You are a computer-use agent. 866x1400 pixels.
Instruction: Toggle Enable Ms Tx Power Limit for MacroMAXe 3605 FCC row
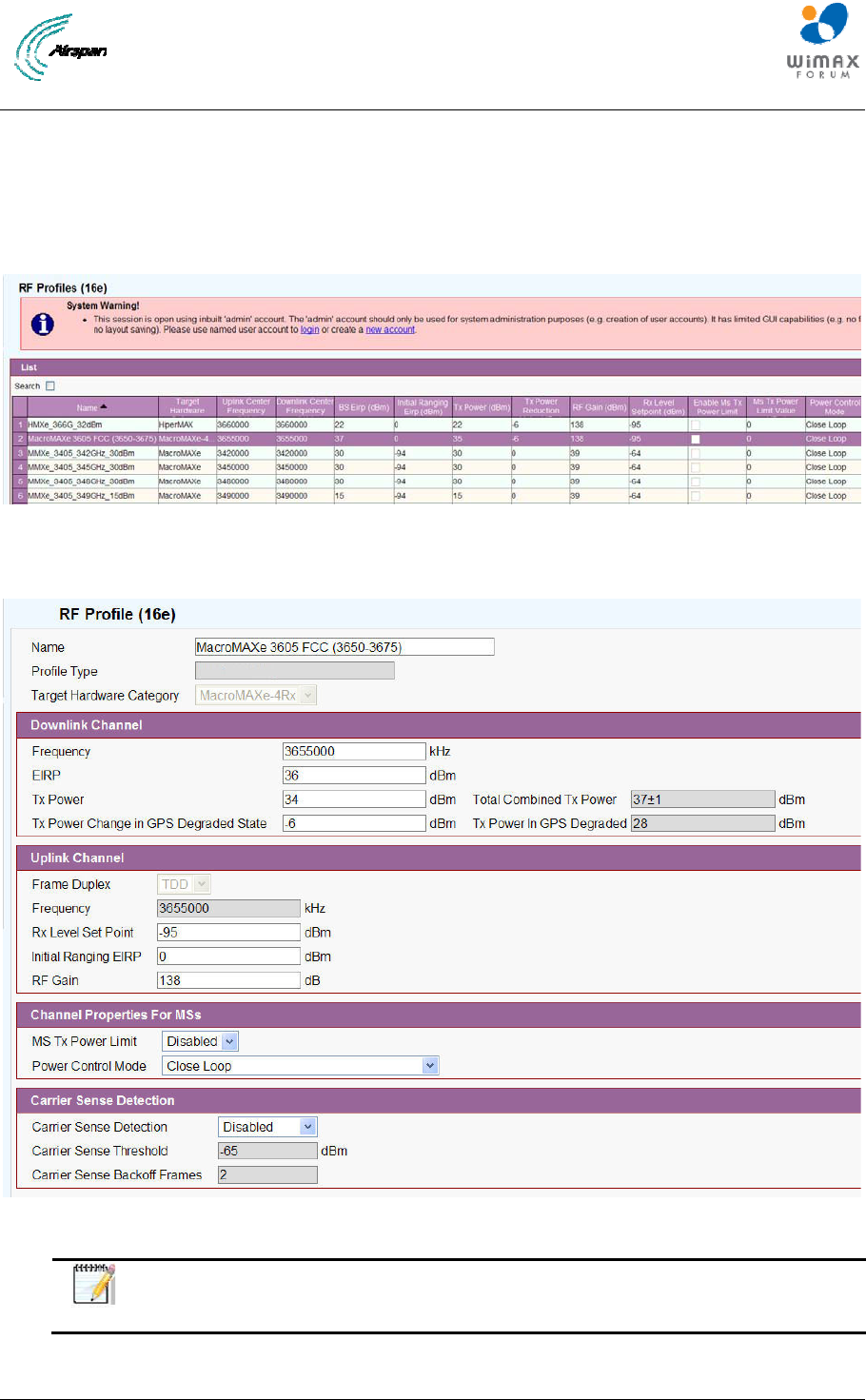pos(696,439)
